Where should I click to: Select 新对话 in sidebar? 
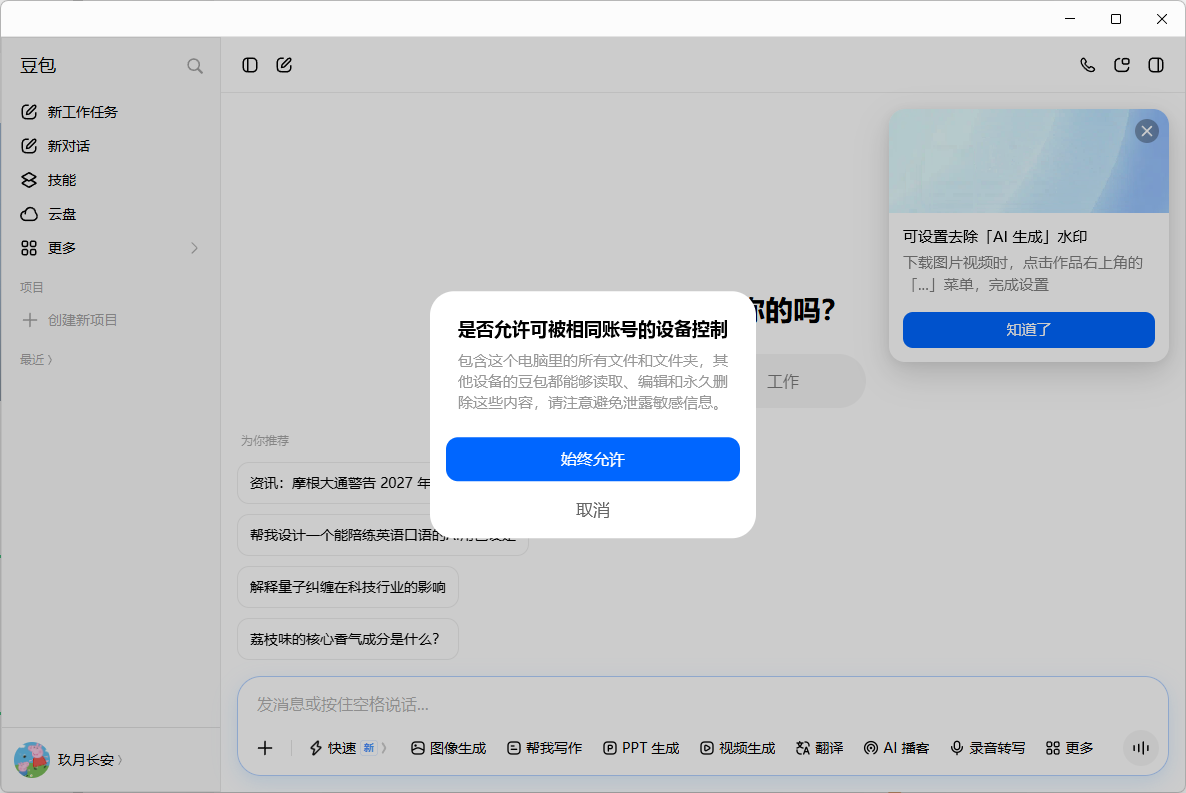pyautogui.click(x=110, y=146)
